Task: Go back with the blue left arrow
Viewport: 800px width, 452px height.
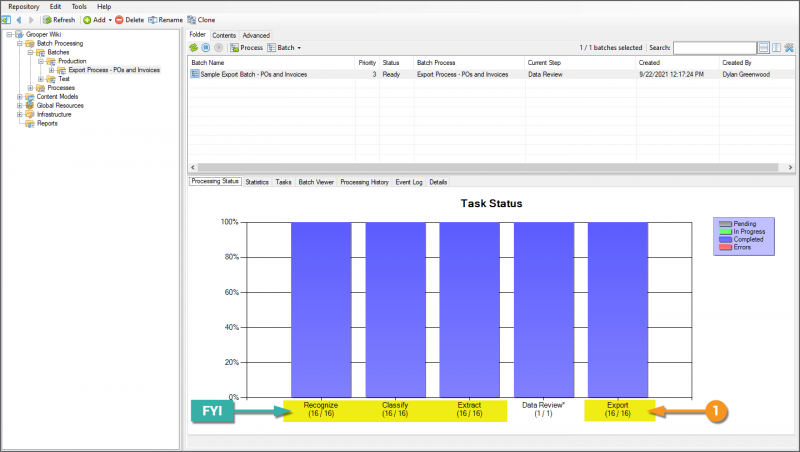Action: 19,20
